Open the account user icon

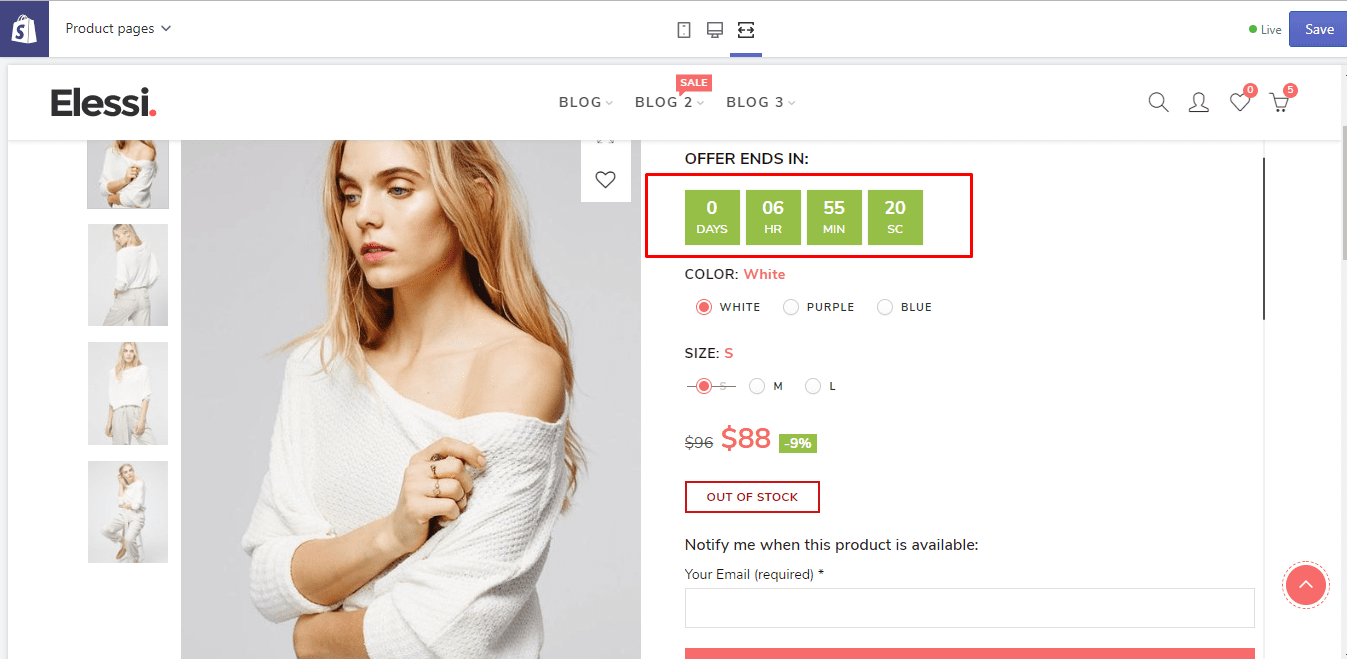click(x=1198, y=102)
